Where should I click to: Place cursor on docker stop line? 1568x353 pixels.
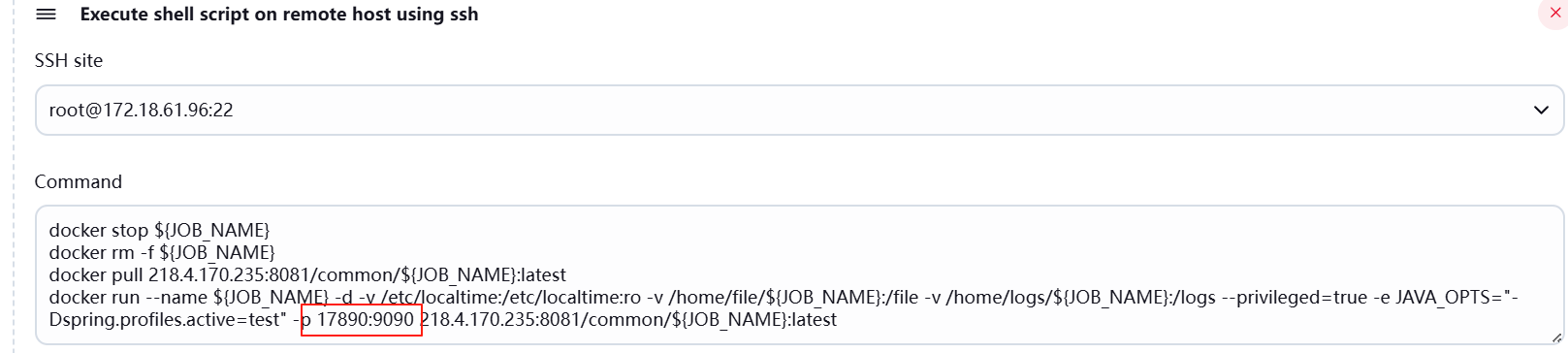pyautogui.click(x=159, y=230)
